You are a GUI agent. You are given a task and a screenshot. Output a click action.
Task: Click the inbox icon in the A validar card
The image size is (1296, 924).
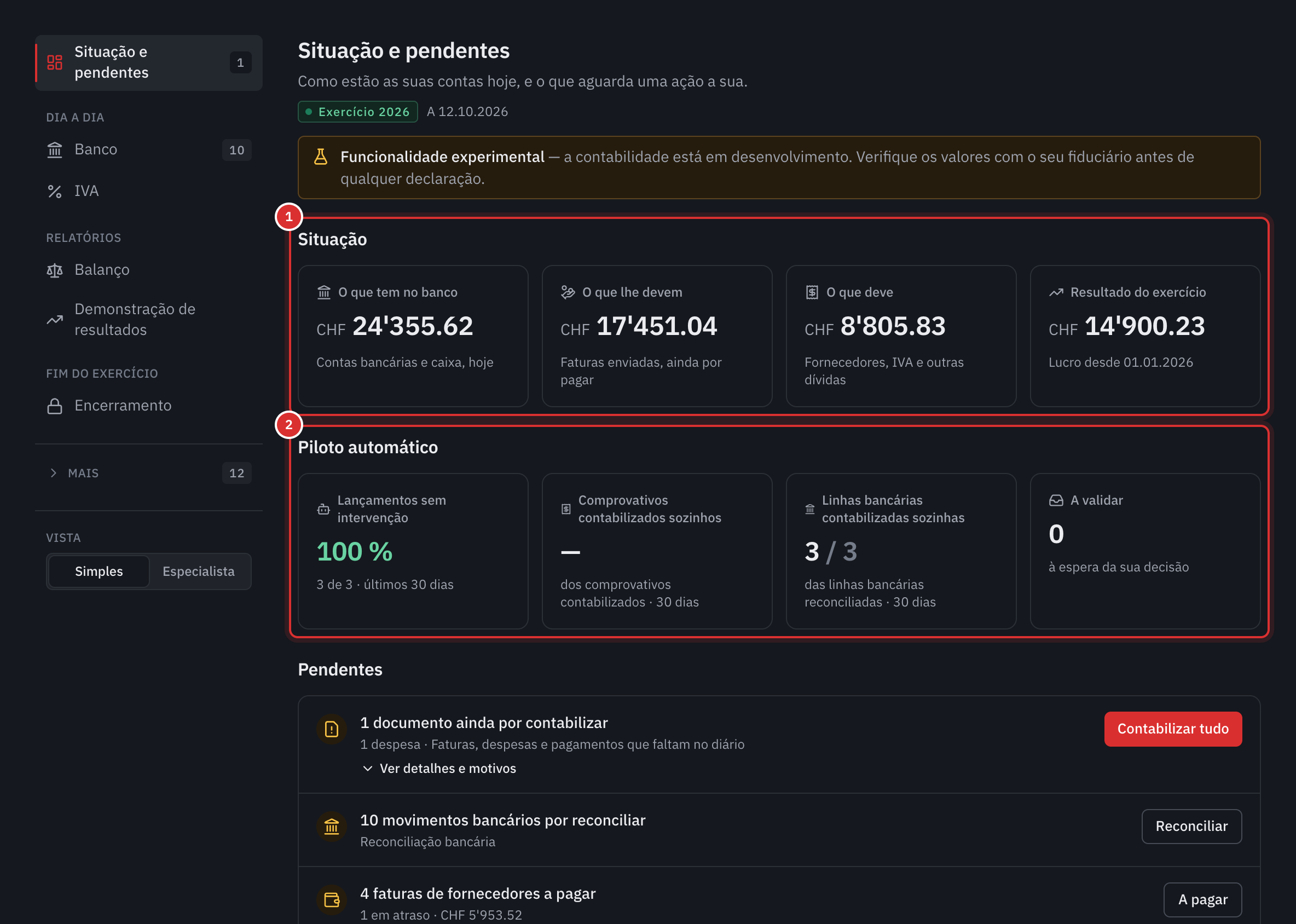(1056, 501)
